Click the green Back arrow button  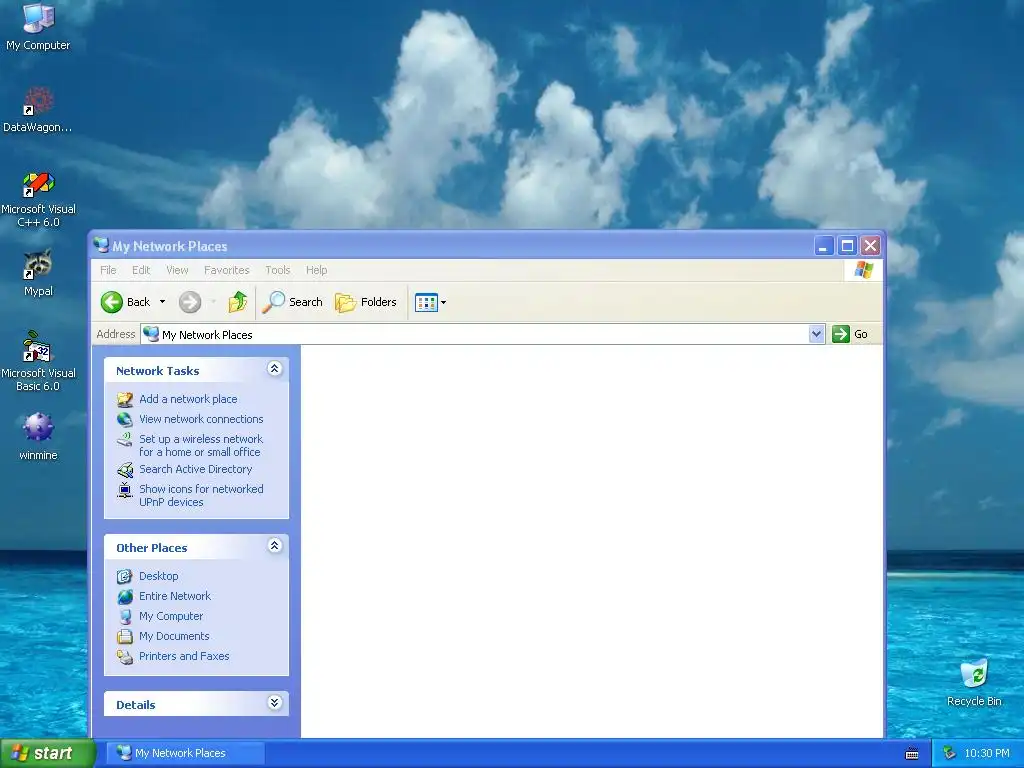[112, 302]
